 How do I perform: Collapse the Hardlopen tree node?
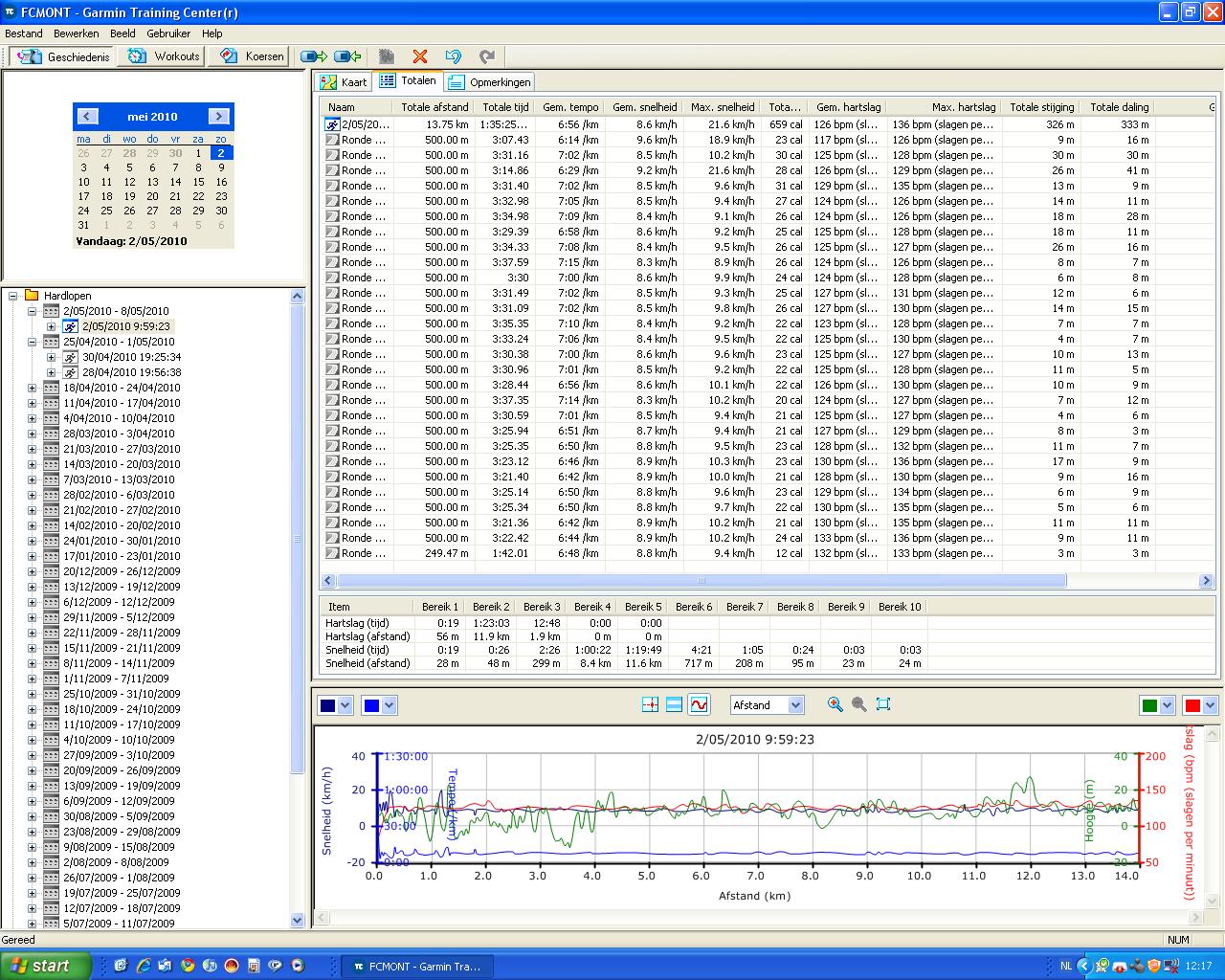click(x=13, y=296)
